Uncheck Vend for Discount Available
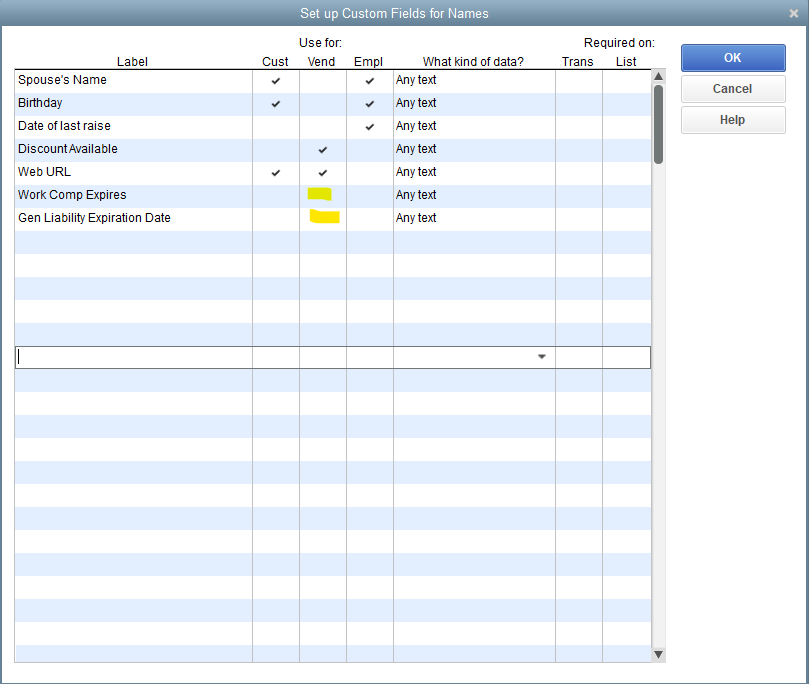This screenshot has height=684, width=809. 323,149
